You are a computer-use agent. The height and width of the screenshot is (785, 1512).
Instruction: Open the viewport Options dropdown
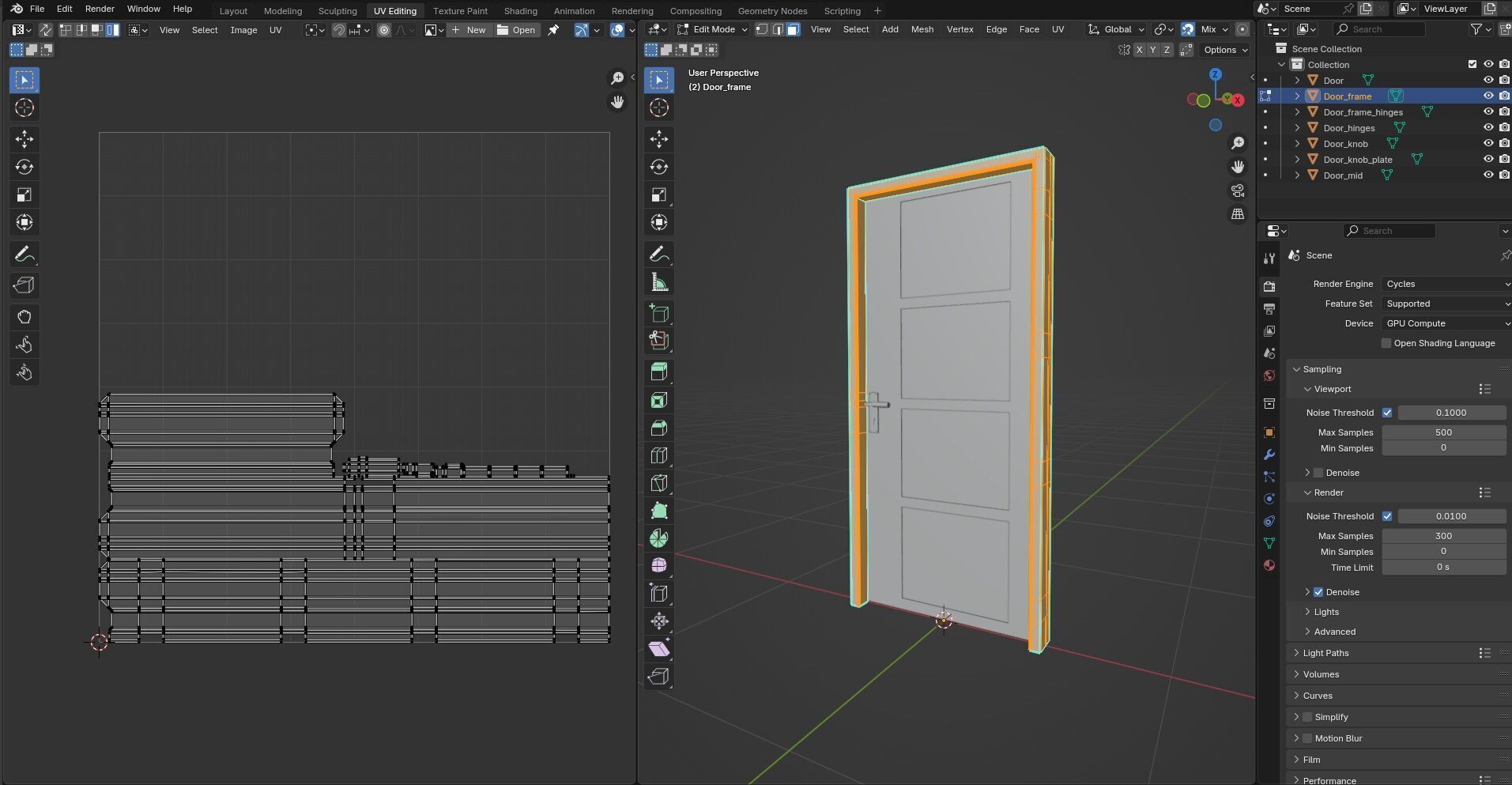pos(1224,50)
